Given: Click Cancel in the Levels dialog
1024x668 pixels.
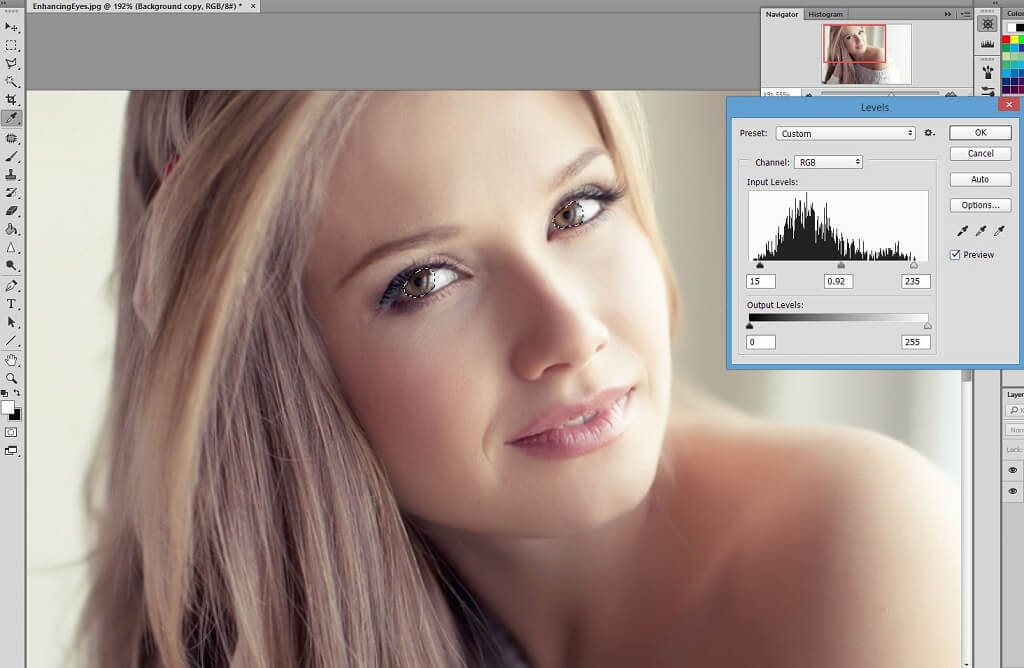Looking at the screenshot, I should tap(980, 153).
